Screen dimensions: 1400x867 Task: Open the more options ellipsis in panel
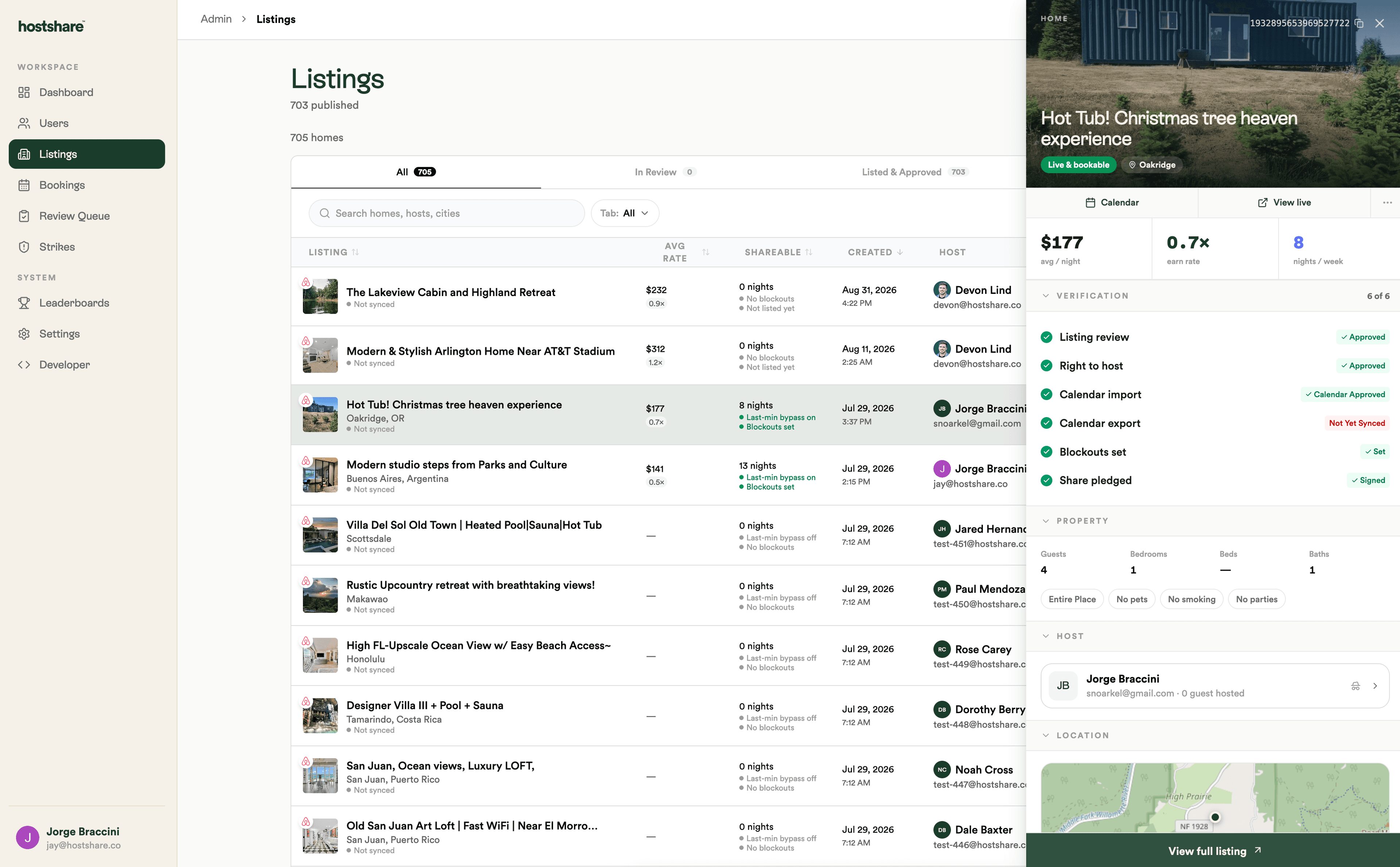click(x=1387, y=202)
